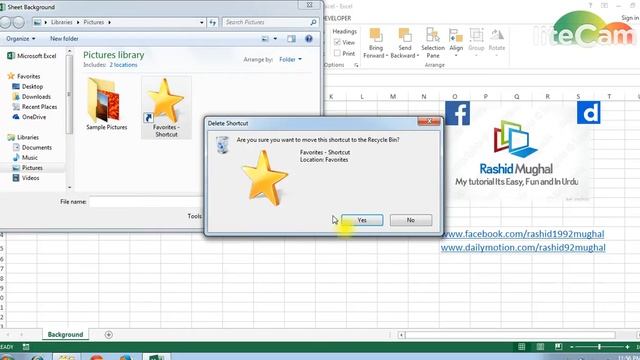Click the search magnifier icon
This screenshot has height=360, width=640.
[313, 22]
